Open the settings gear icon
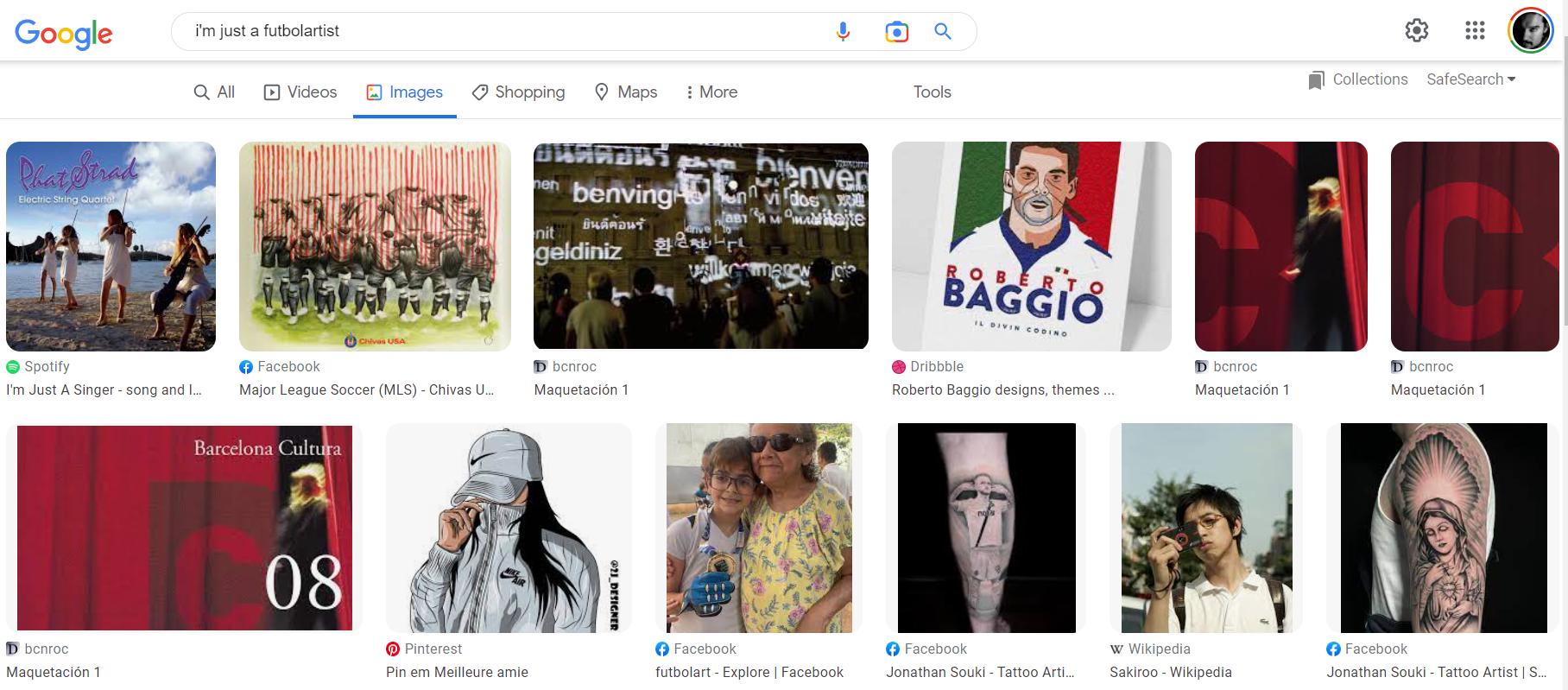Screen dimensions: 1568x690 point(1416,31)
